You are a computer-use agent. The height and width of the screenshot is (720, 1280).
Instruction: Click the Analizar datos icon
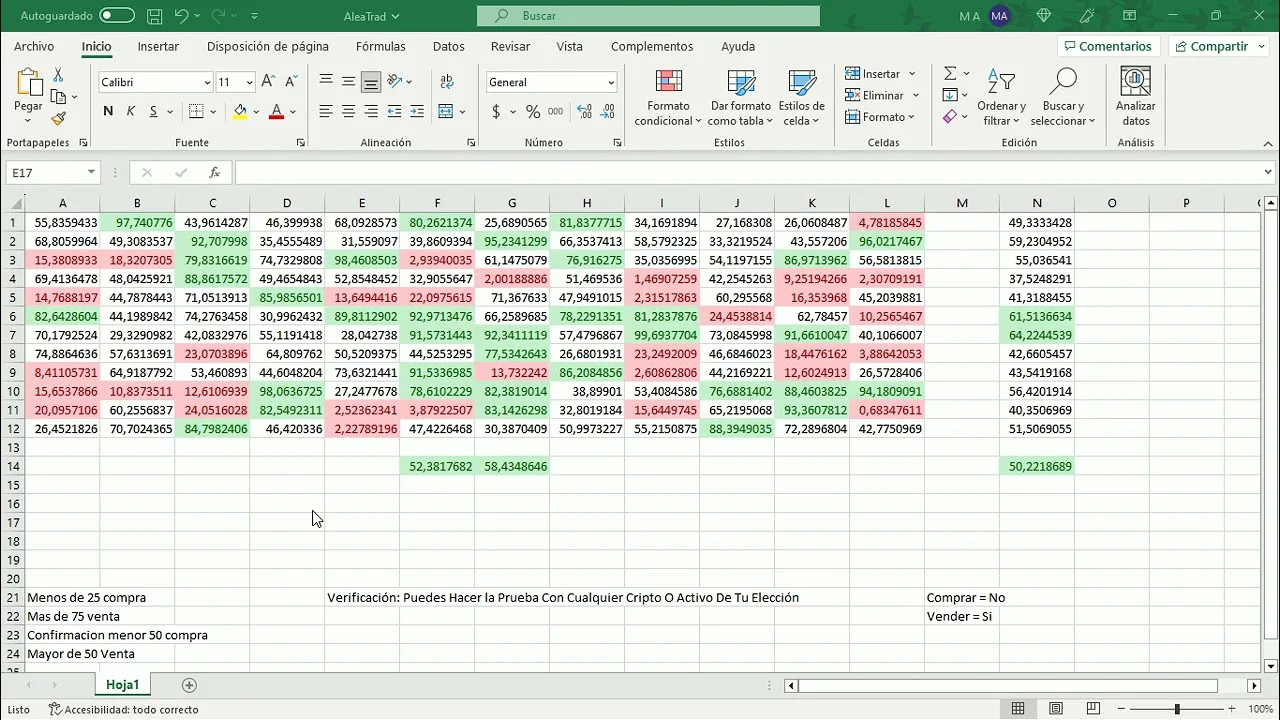click(1135, 98)
